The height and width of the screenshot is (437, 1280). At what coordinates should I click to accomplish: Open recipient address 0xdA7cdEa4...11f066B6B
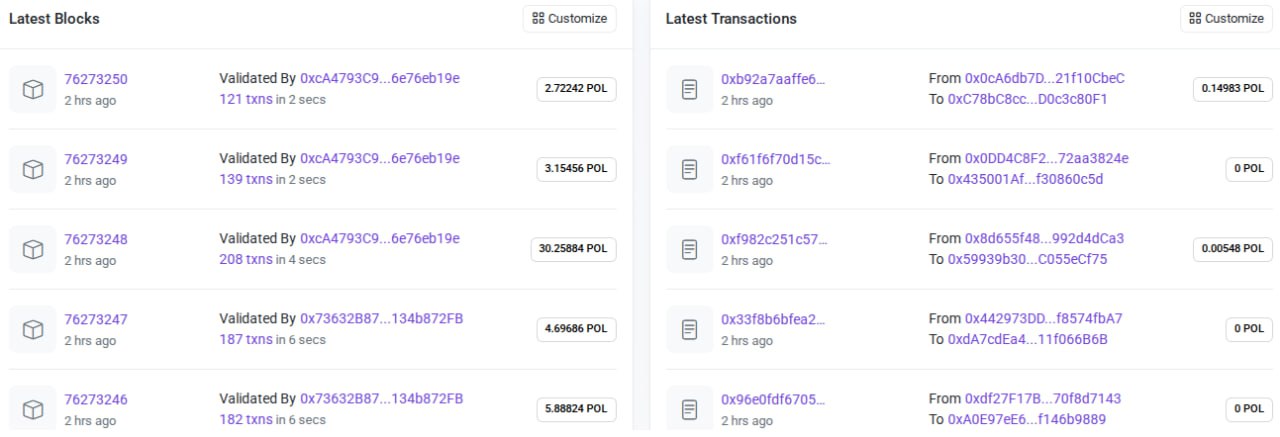pos(1028,339)
